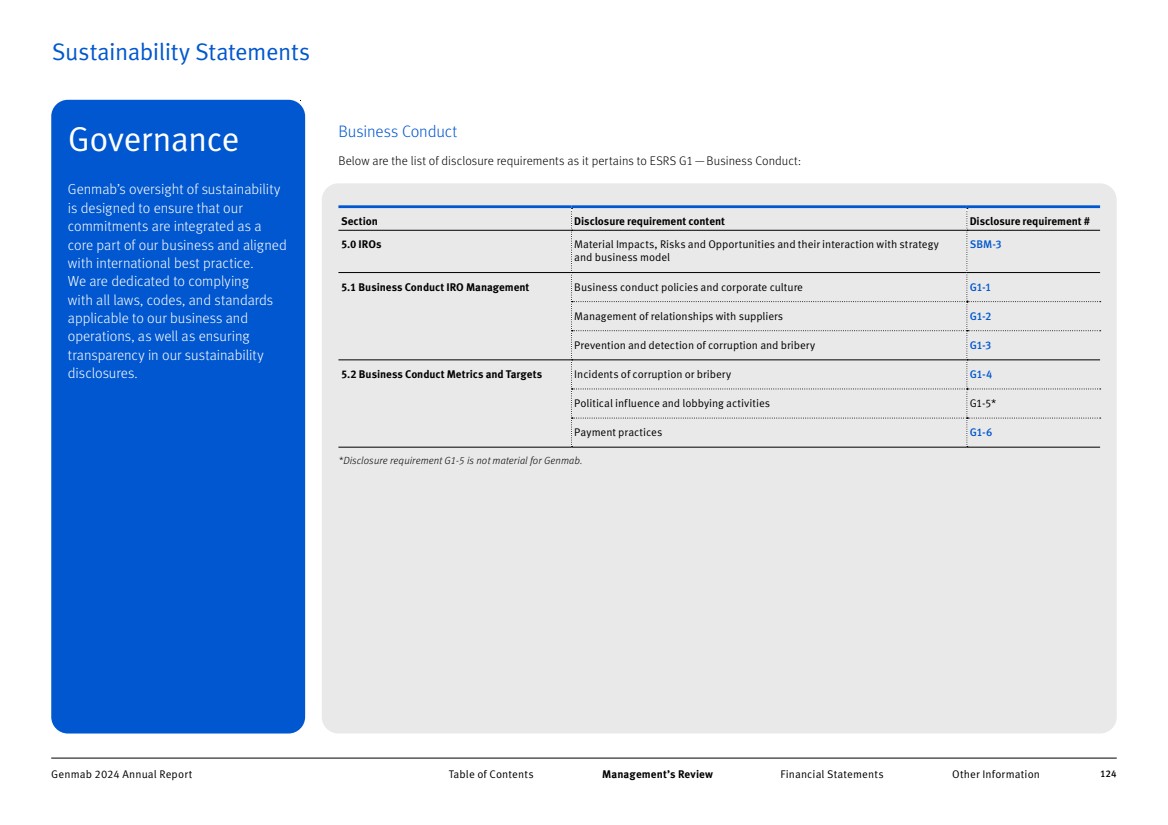Click page number 124 in footer
Screen dimensions: 1168x825
click(x=1107, y=775)
